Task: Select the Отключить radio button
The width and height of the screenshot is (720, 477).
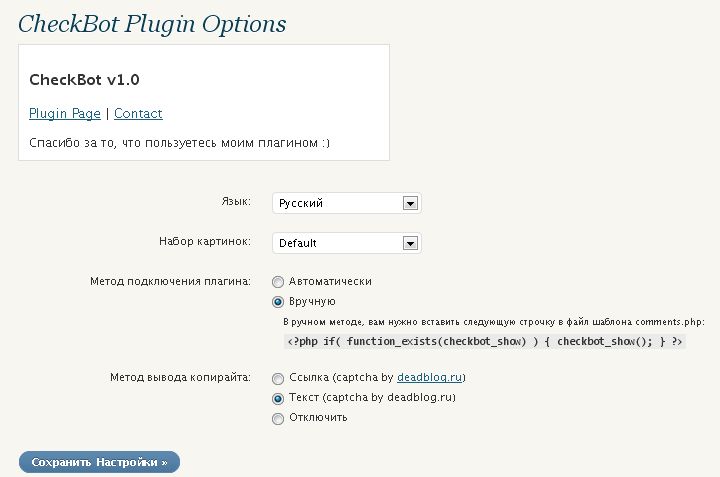Action: pos(278,419)
